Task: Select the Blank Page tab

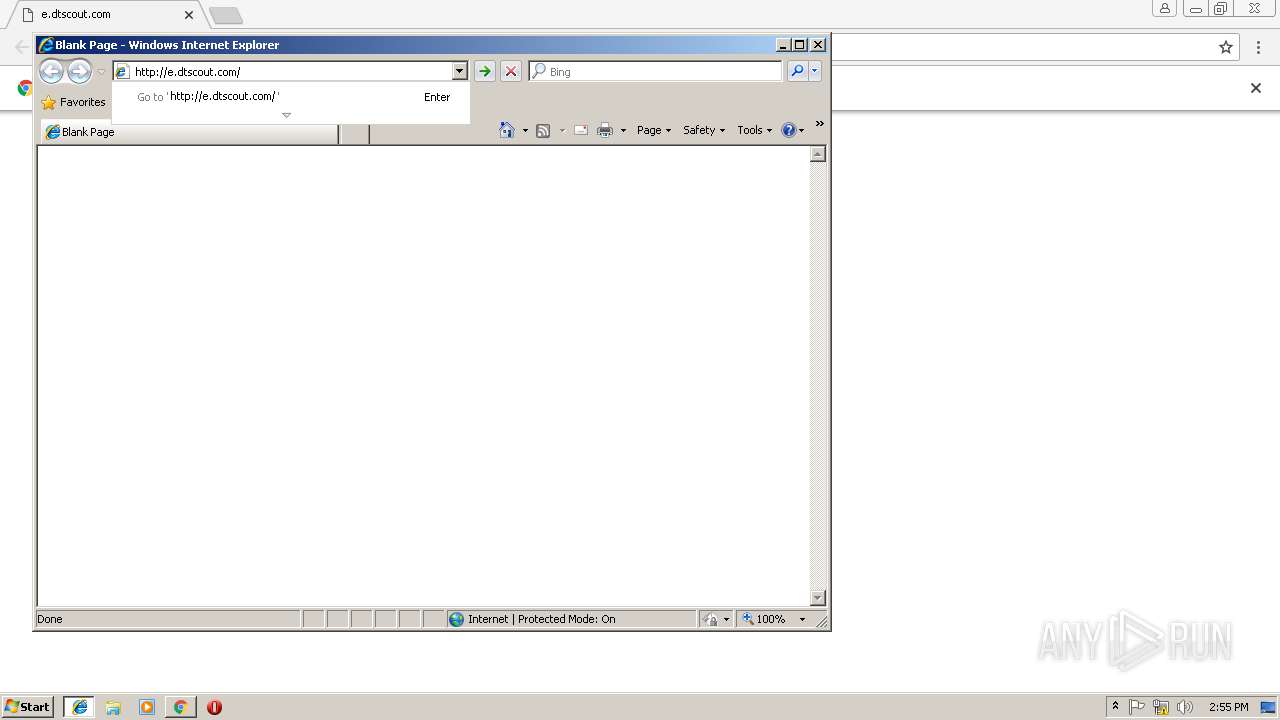Action: tap(190, 132)
